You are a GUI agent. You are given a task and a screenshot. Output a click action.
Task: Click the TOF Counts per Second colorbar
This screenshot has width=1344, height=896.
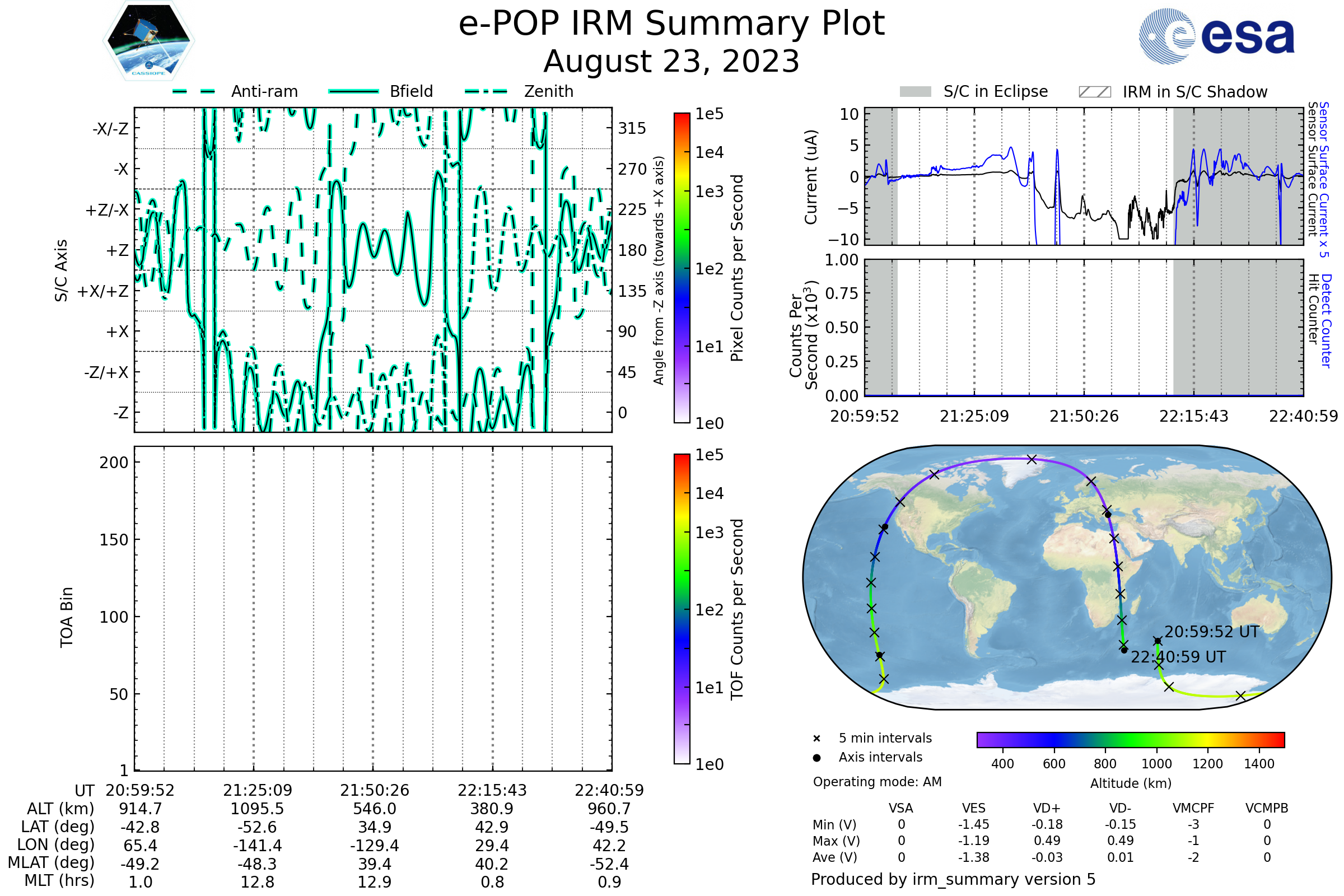tap(682, 609)
